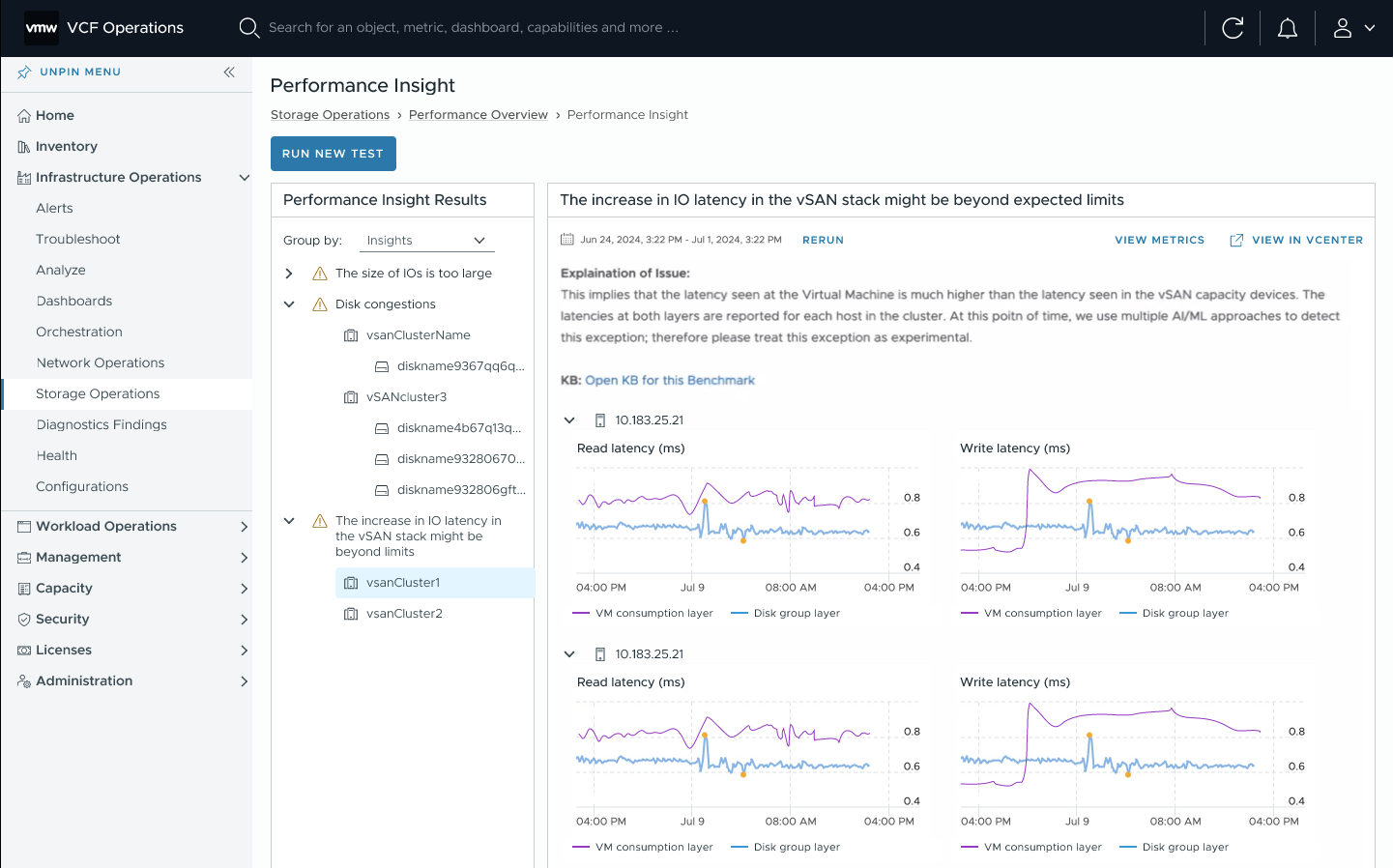
Task: Expand the Management section
Action: click(x=245, y=558)
